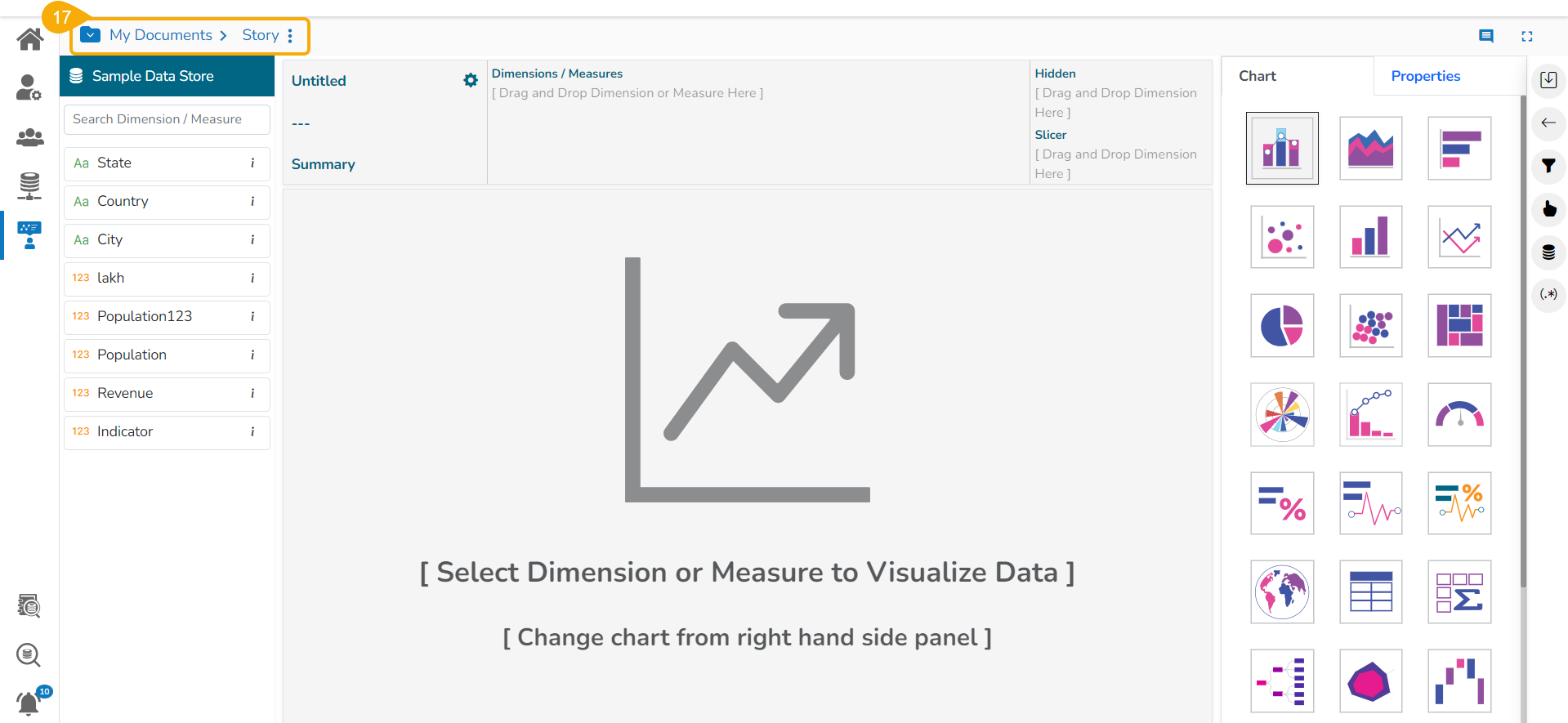Switch to the Properties tab

[x=1425, y=76]
